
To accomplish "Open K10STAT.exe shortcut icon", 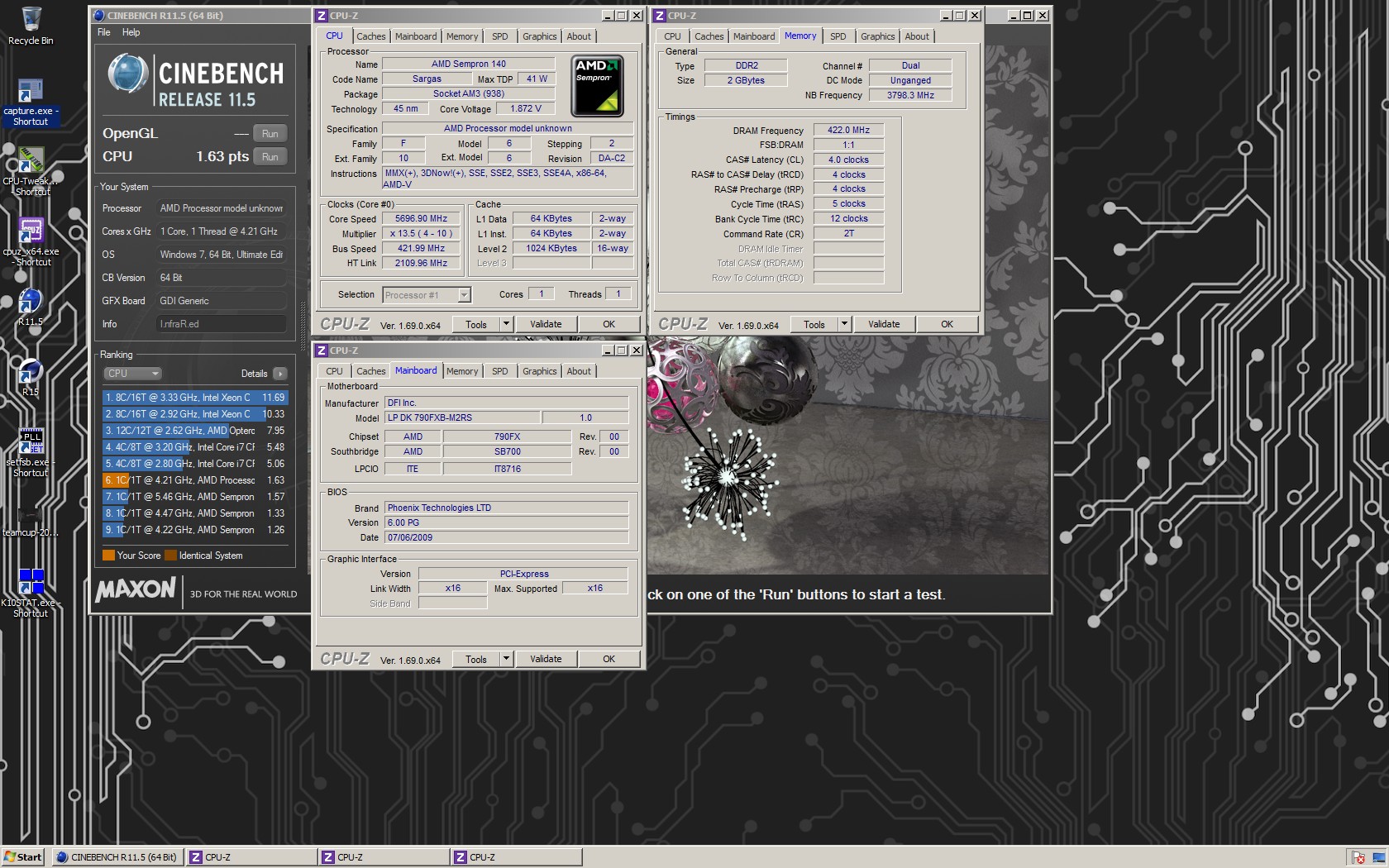I will (x=31, y=593).
